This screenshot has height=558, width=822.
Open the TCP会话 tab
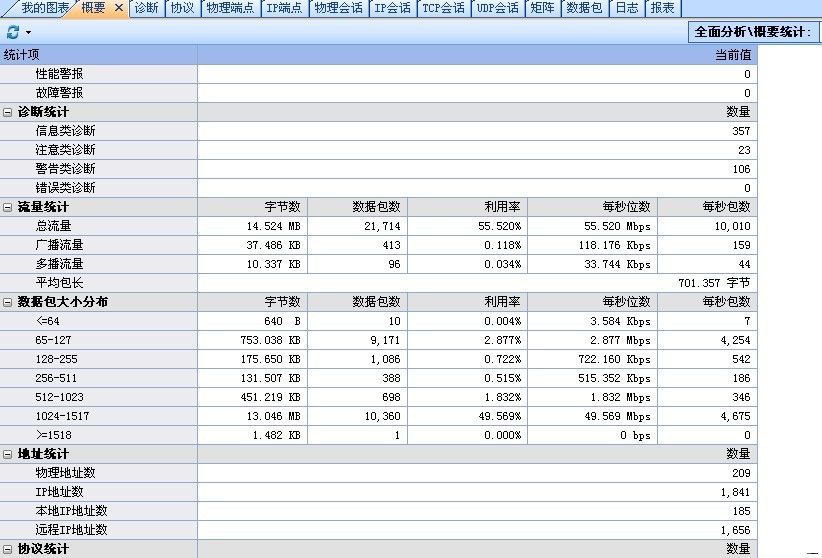pos(443,8)
